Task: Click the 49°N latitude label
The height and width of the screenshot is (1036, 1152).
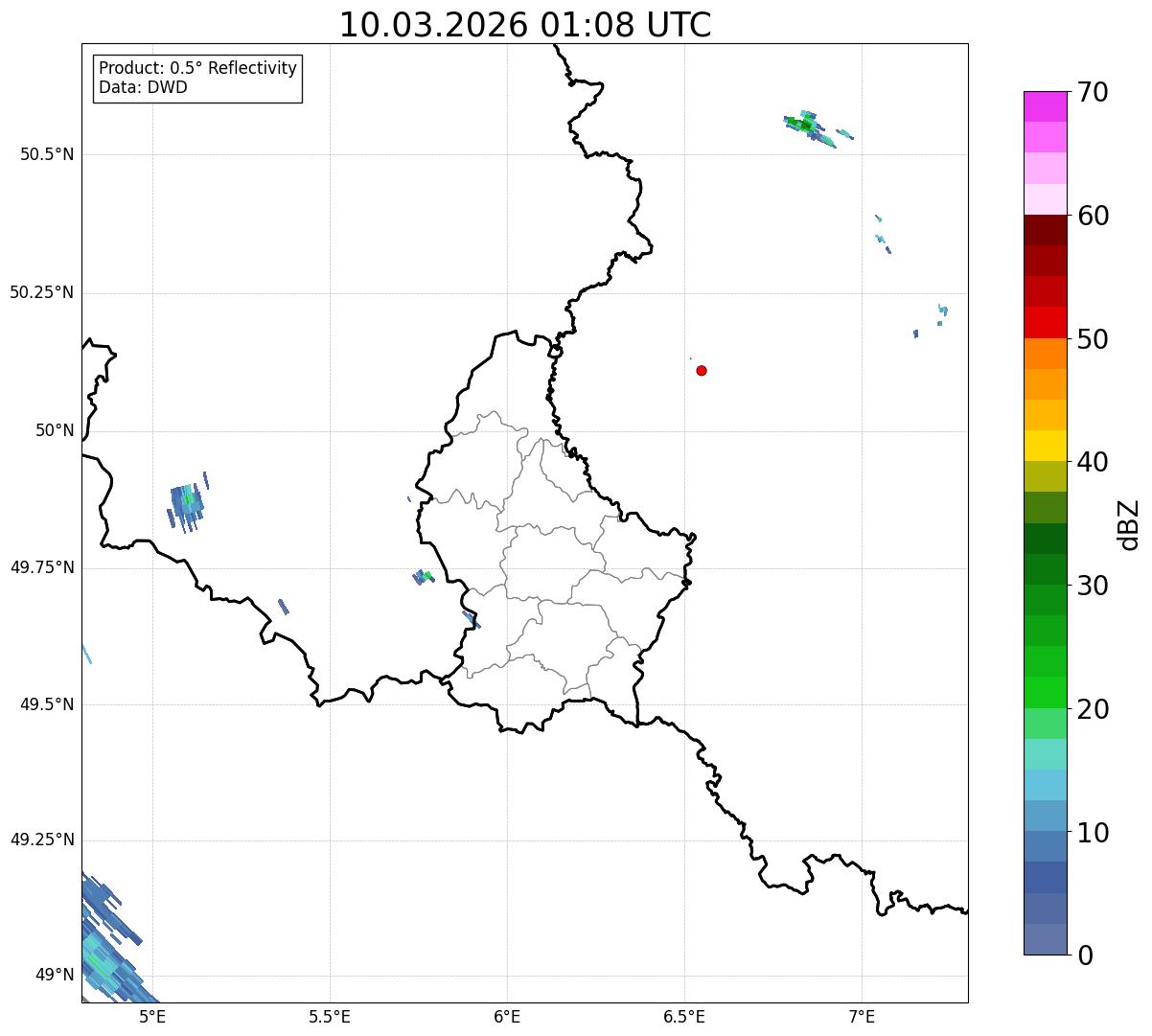Action: click(55, 975)
